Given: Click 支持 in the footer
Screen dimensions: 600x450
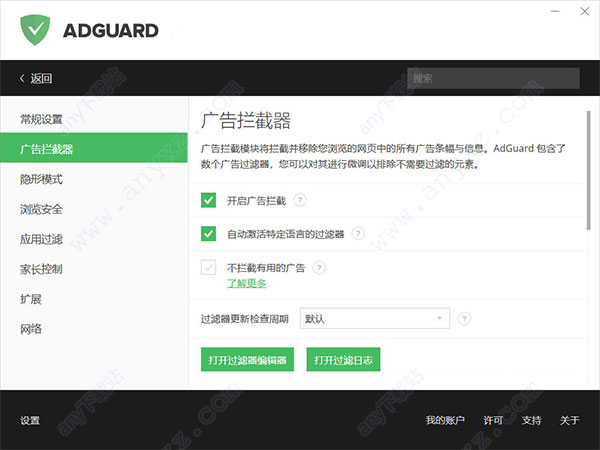Looking at the screenshot, I should [x=532, y=420].
